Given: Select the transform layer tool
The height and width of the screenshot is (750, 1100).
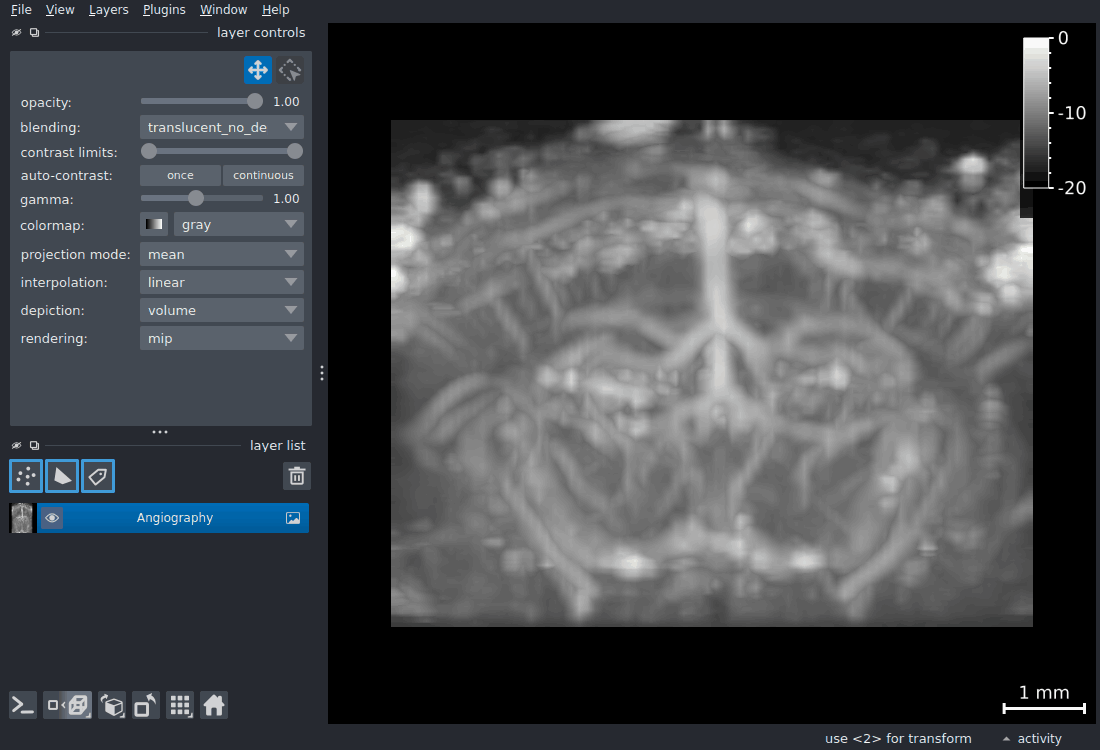Looking at the screenshot, I should click(290, 70).
